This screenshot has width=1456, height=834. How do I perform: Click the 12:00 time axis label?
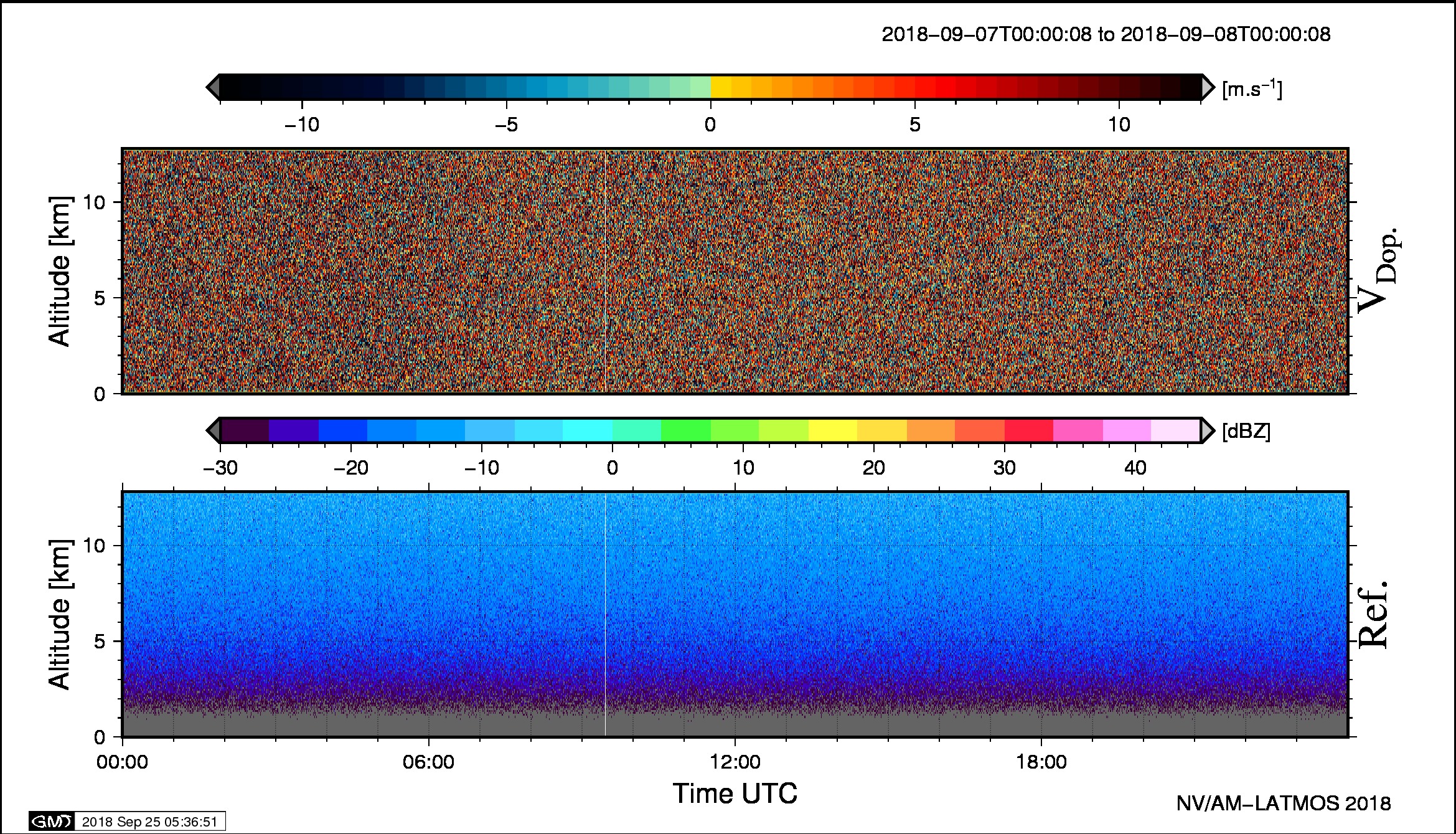coord(735,762)
